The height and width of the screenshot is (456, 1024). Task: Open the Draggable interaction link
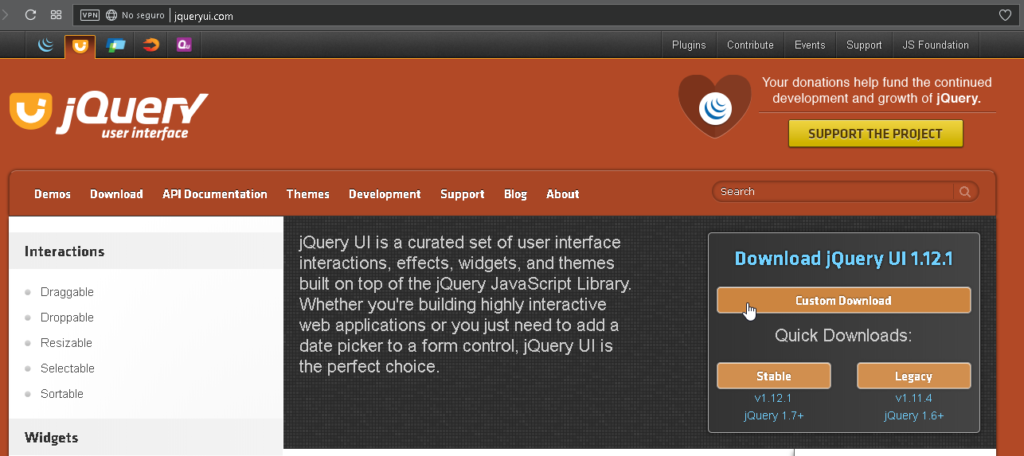click(x=67, y=292)
